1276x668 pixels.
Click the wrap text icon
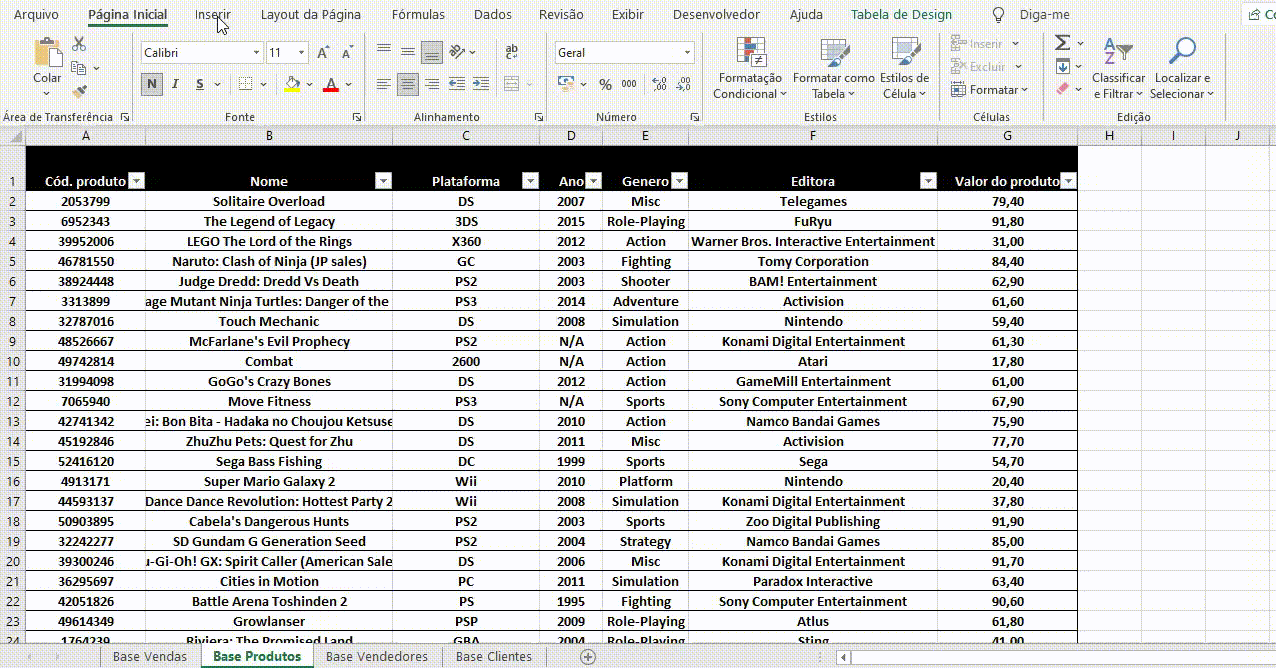click(512, 52)
